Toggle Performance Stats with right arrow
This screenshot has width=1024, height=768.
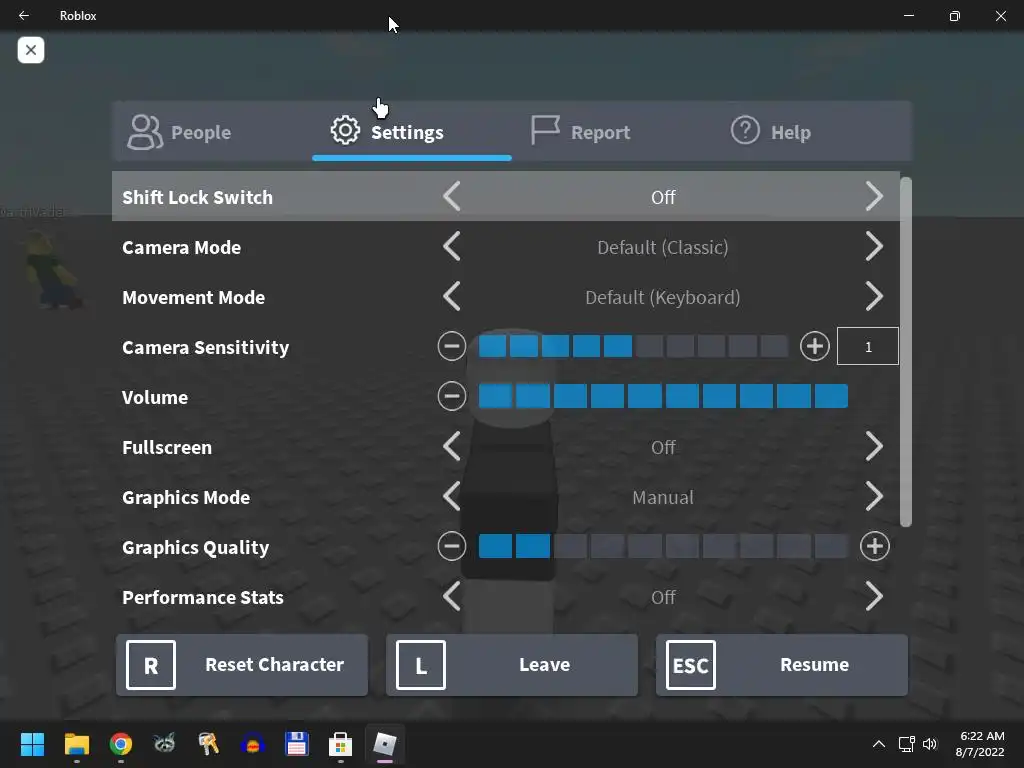pyautogui.click(x=874, y=597)
